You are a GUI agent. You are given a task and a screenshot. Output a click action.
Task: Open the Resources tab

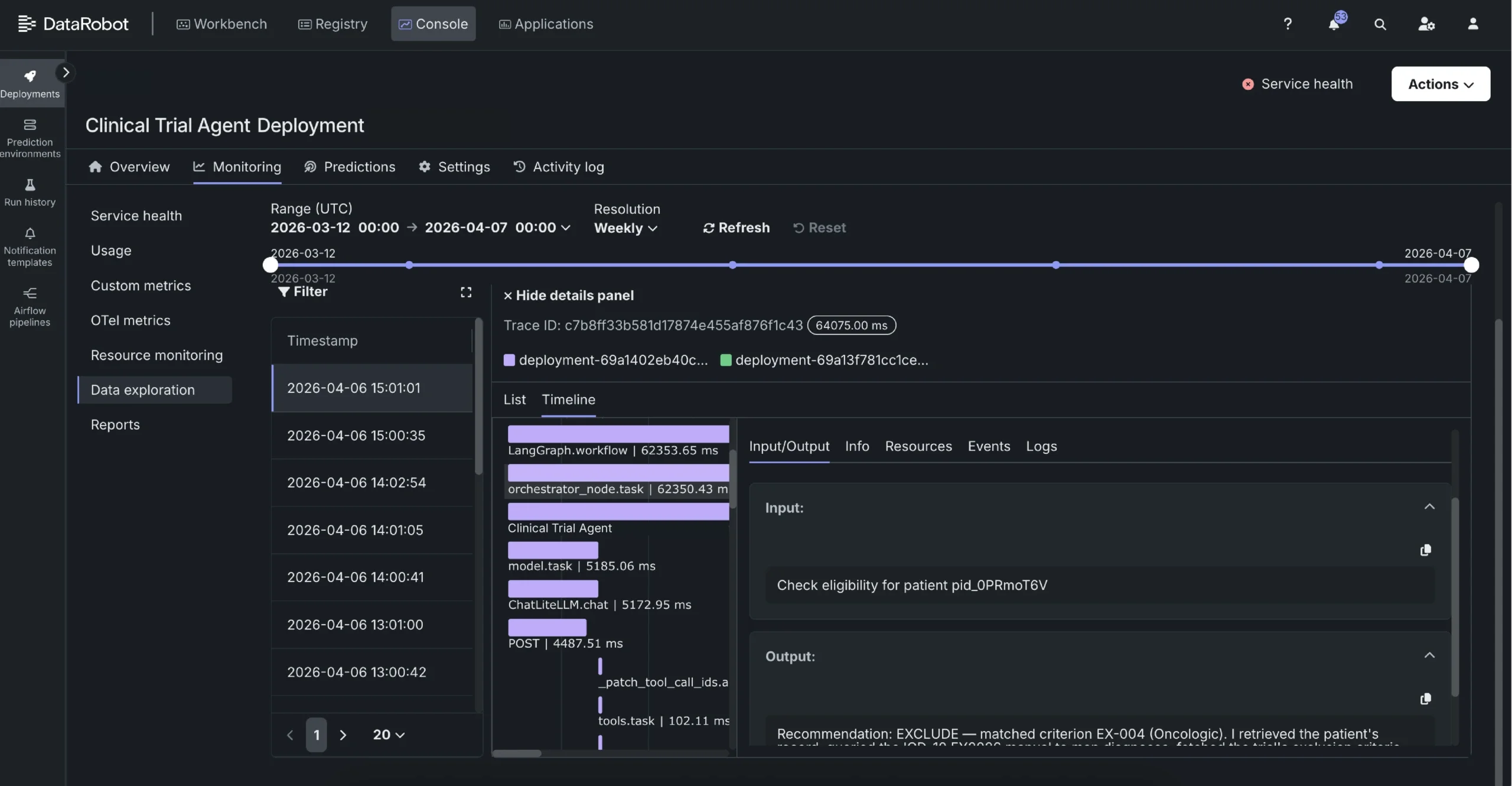click(918, 446)
